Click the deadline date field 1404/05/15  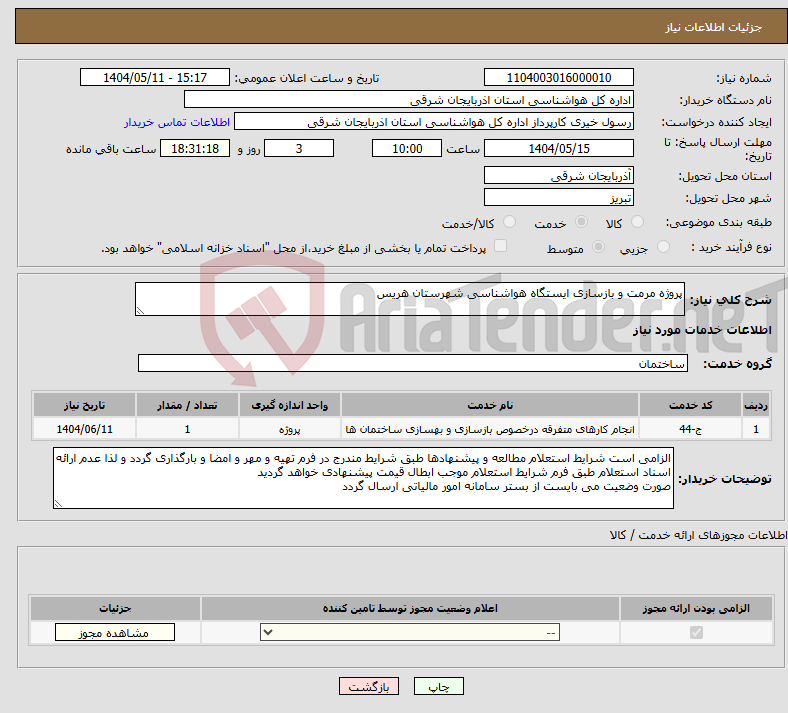[559, 149]
